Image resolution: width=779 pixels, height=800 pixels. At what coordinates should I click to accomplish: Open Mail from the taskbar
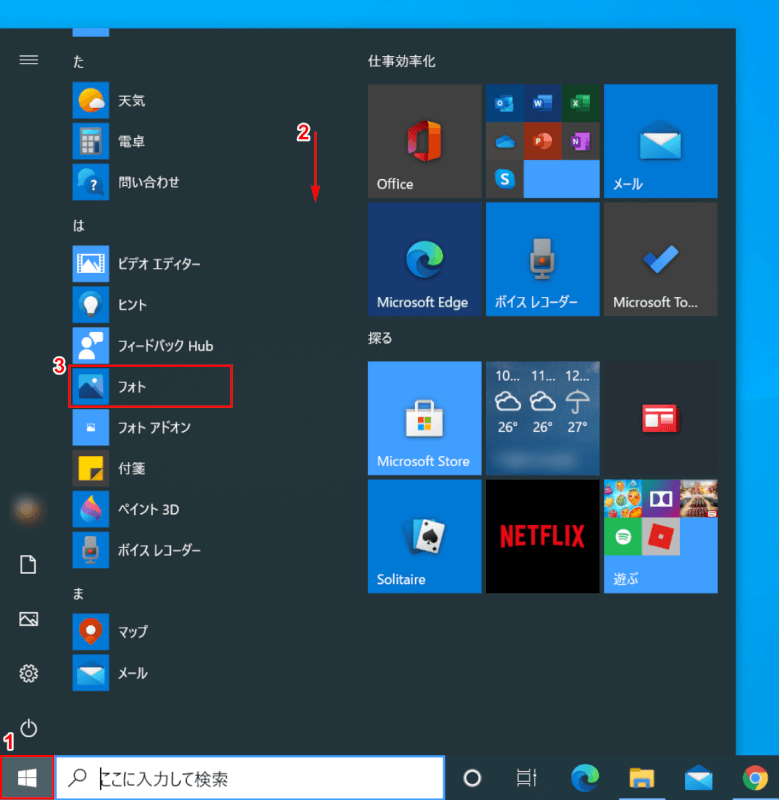[698, 778]
